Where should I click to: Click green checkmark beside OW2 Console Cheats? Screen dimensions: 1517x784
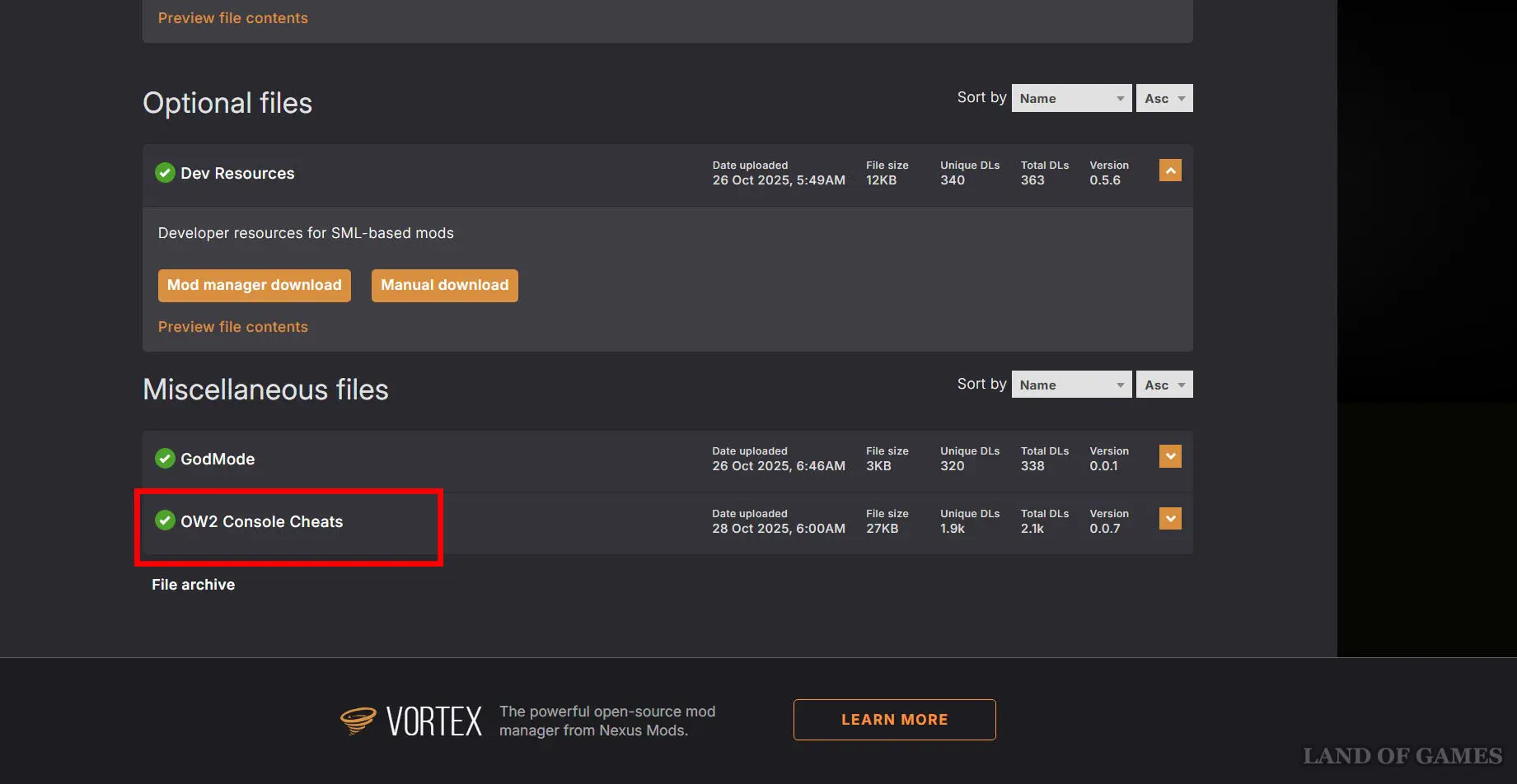tap(165, 520)
